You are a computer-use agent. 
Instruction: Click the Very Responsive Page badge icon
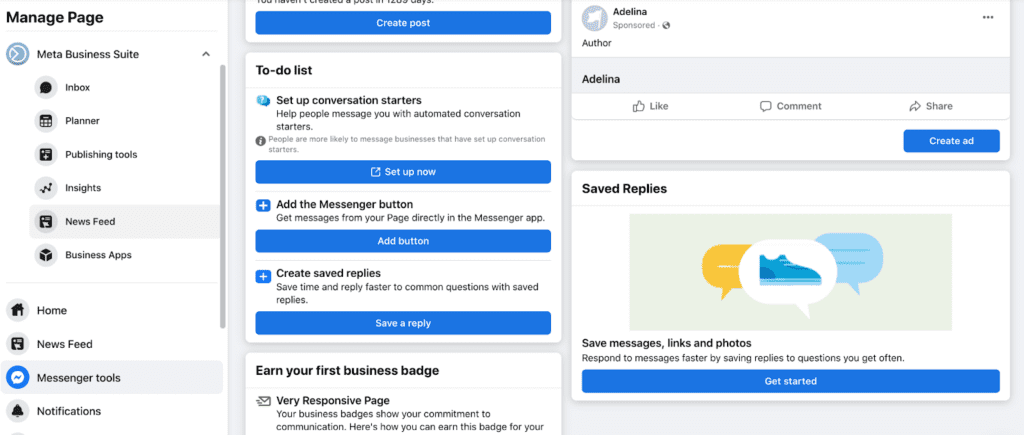point(263,400)
